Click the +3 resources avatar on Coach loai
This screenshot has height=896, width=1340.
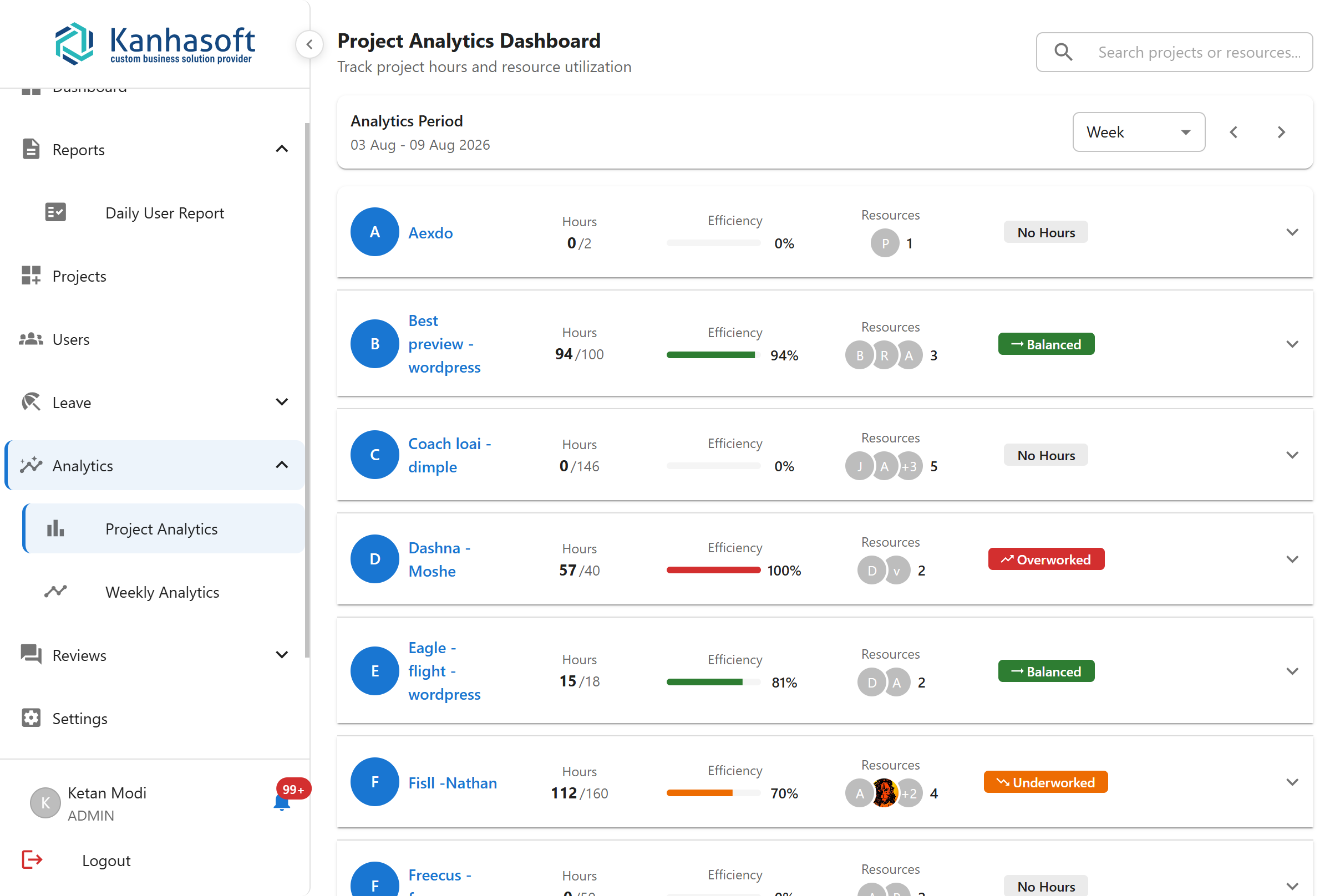(x=909, y=466)
